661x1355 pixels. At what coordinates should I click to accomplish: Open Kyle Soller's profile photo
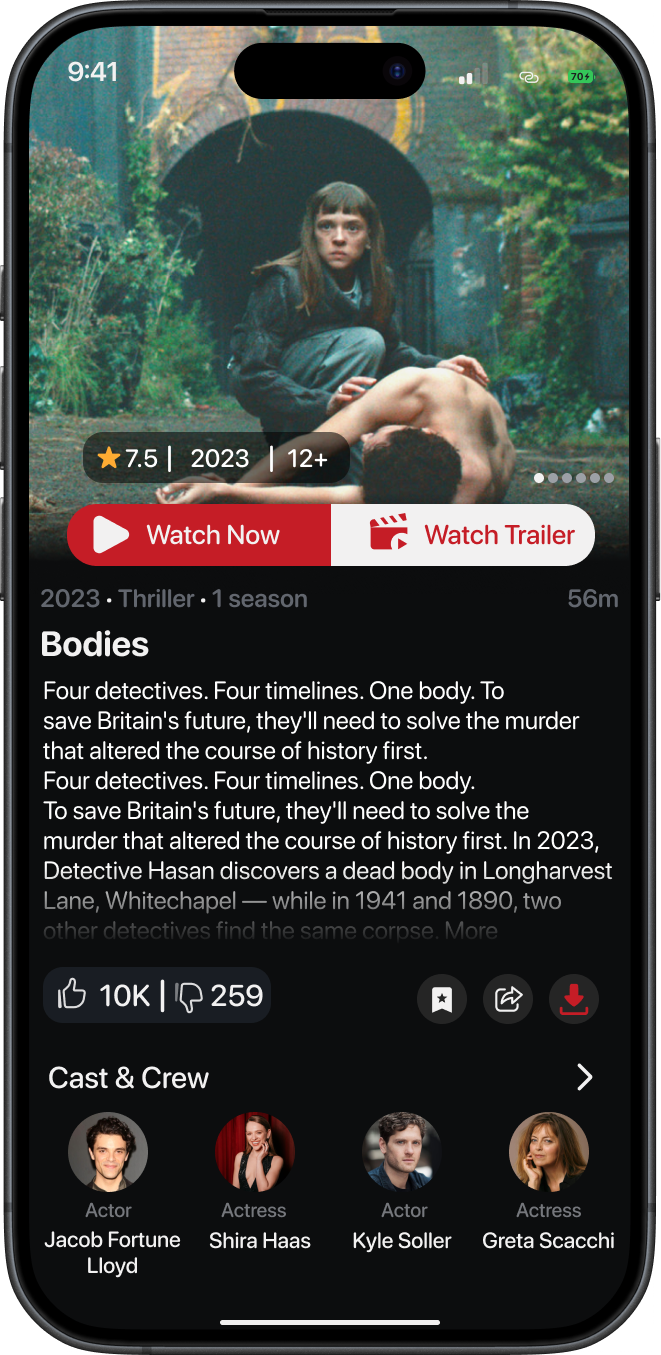[402, 1152]
